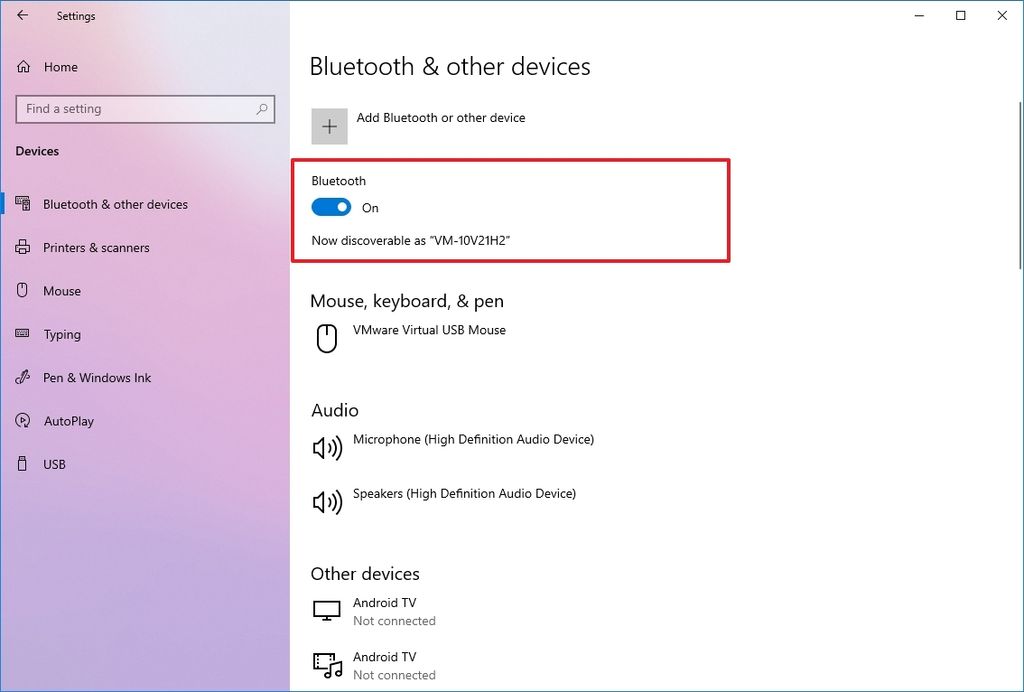
Task: Go back using the arrow button
Action: (22, 16)
